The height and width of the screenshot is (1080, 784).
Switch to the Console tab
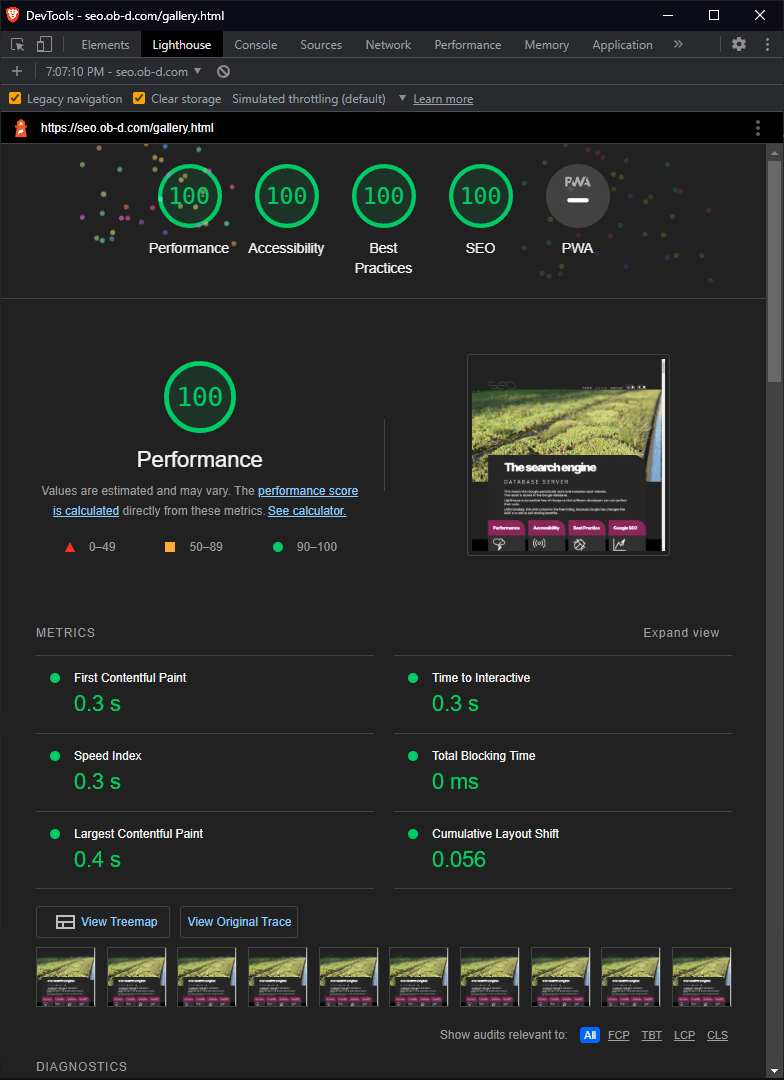256,45
